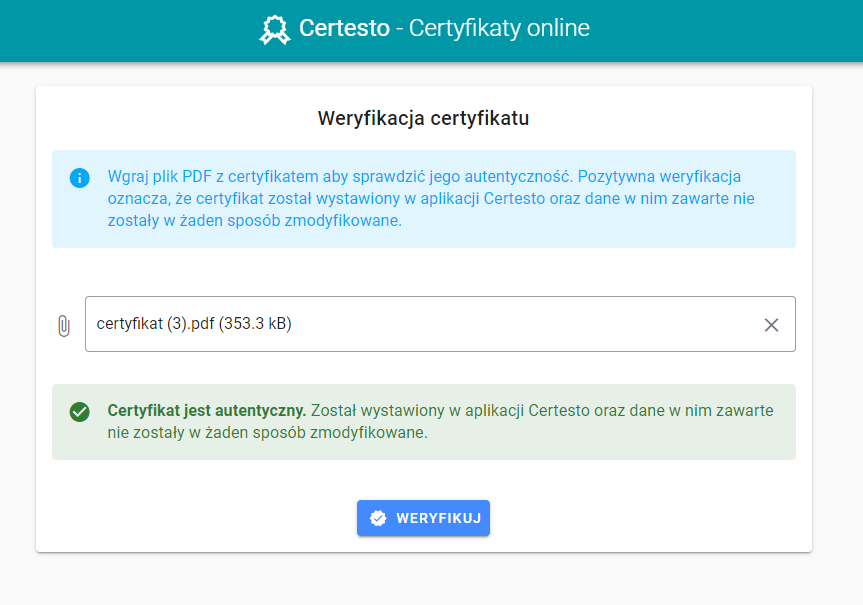Click the WERYFIKUJ button

click(423, 518)
